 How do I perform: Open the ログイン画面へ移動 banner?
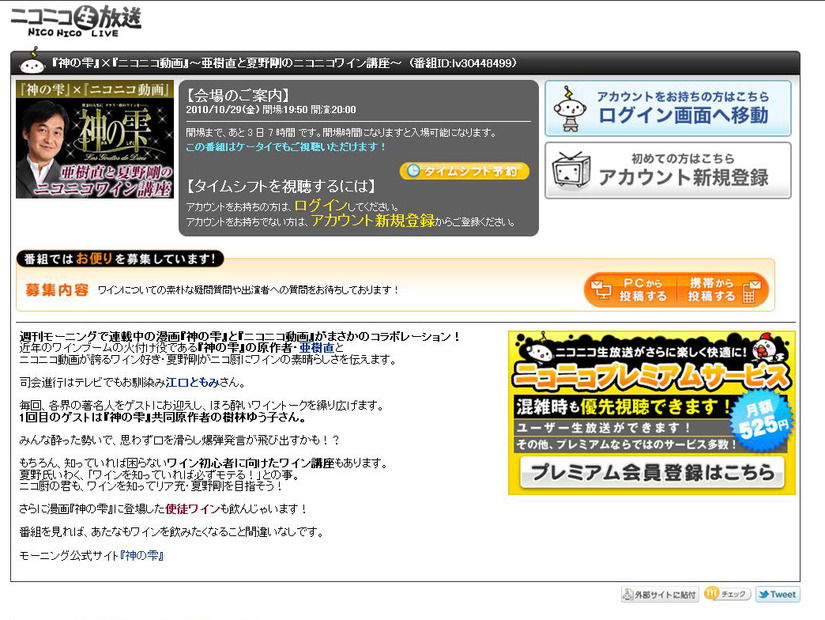coord(668,108)
